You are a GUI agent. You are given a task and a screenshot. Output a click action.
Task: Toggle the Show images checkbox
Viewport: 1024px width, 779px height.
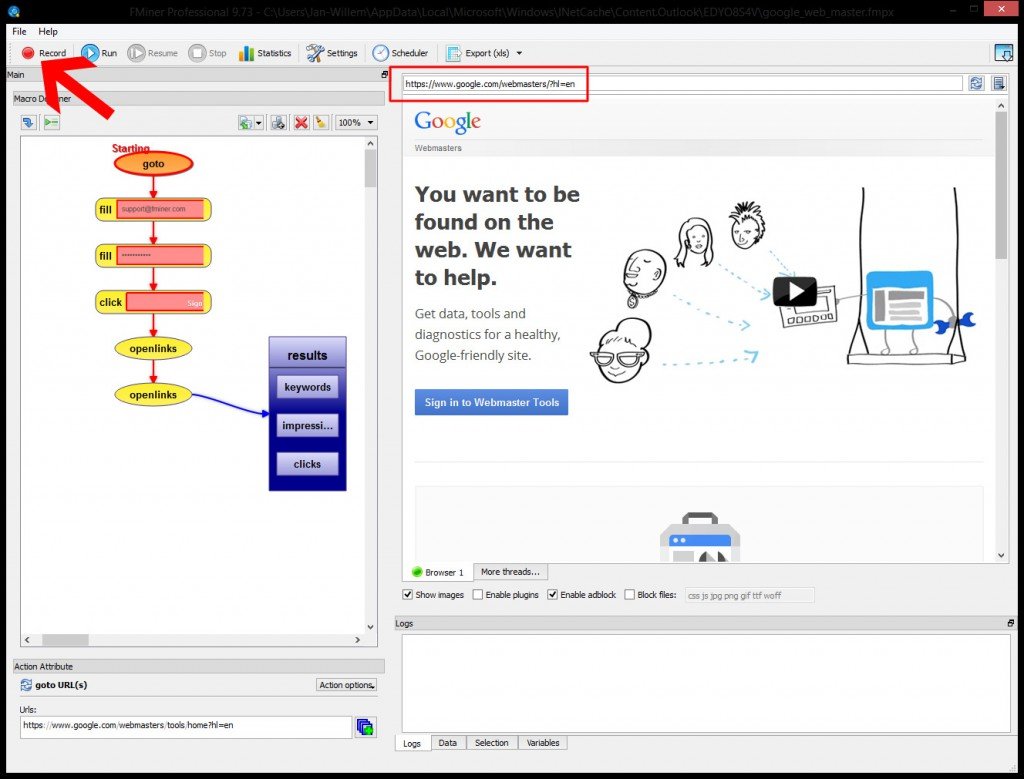pyautogui.click(x=408, y=595)
